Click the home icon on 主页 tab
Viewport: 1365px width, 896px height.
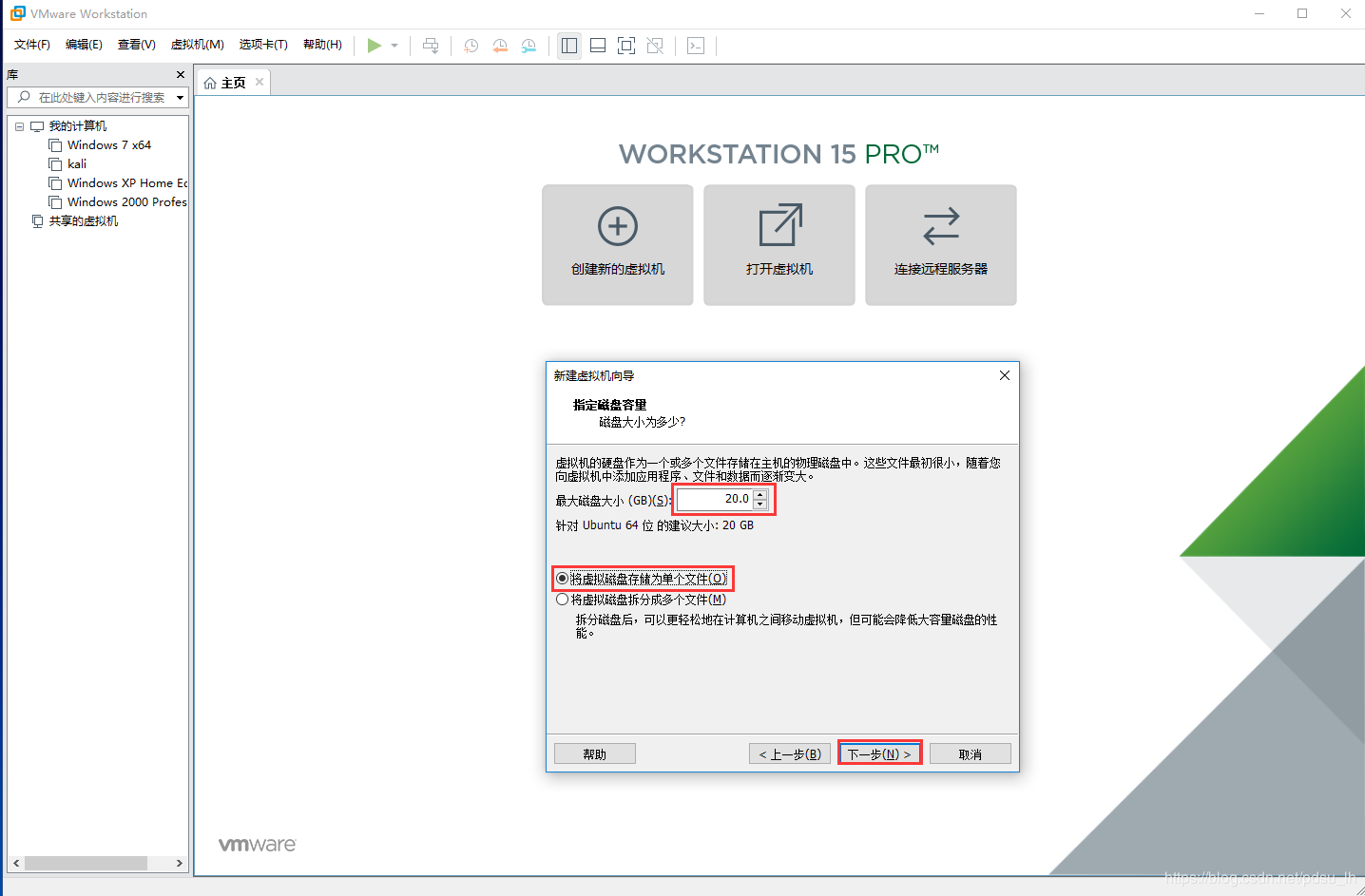click(x=210, y=83)
